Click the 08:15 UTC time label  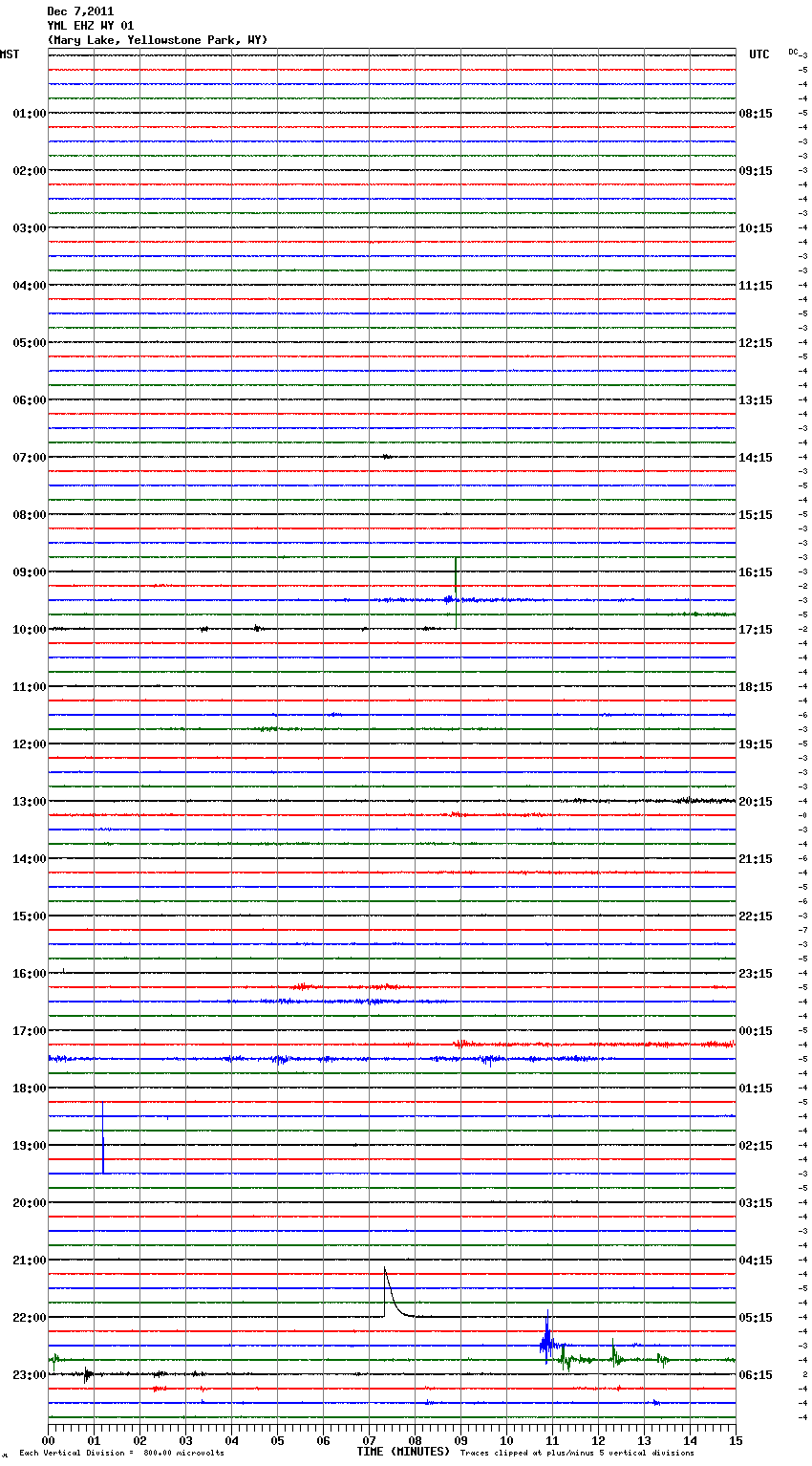point(755,114)
